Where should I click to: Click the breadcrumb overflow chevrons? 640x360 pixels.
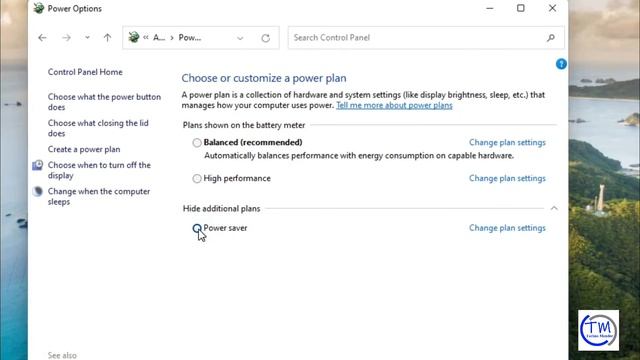[146, 38]
